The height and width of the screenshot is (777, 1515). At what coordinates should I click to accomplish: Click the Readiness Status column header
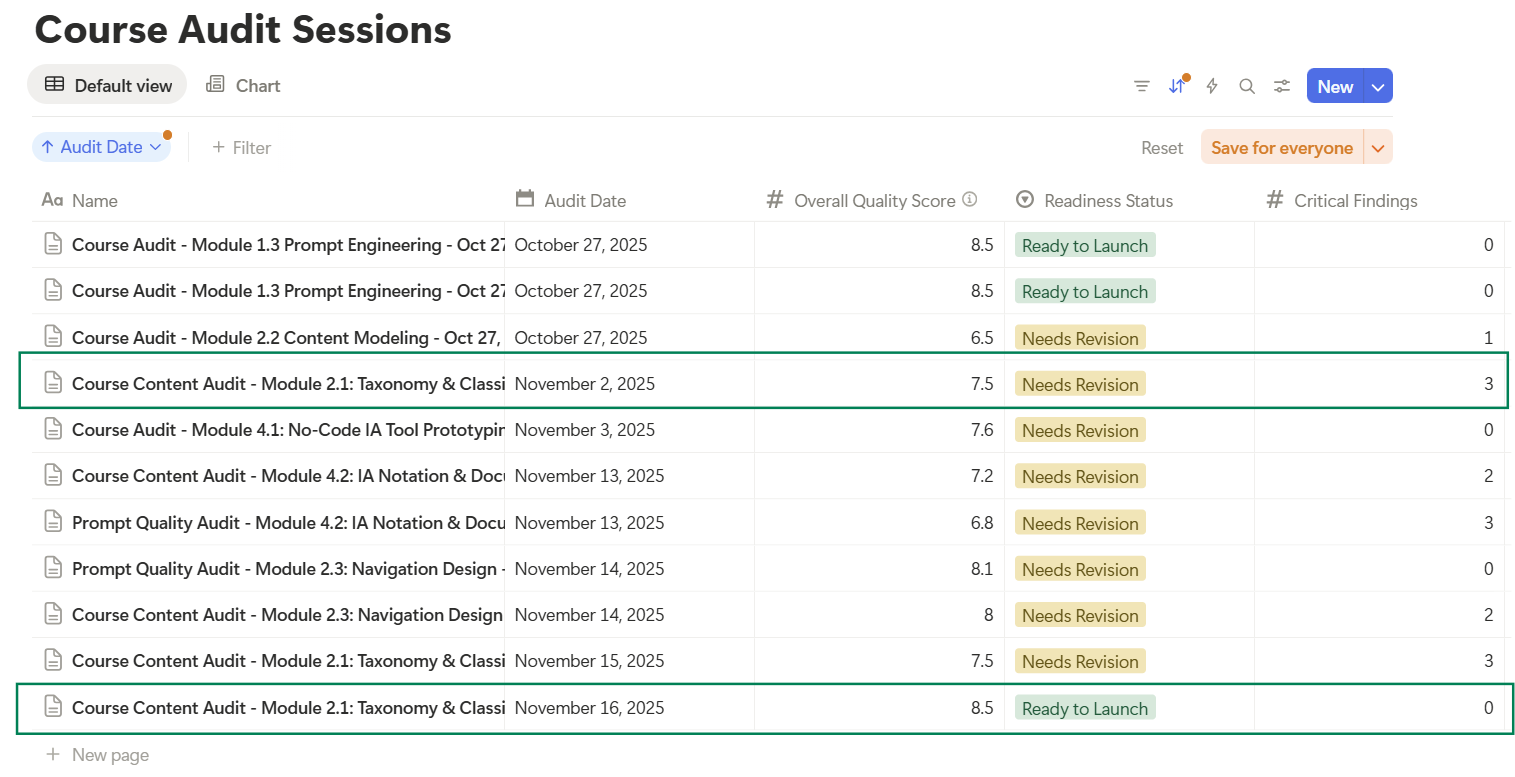1108,201
